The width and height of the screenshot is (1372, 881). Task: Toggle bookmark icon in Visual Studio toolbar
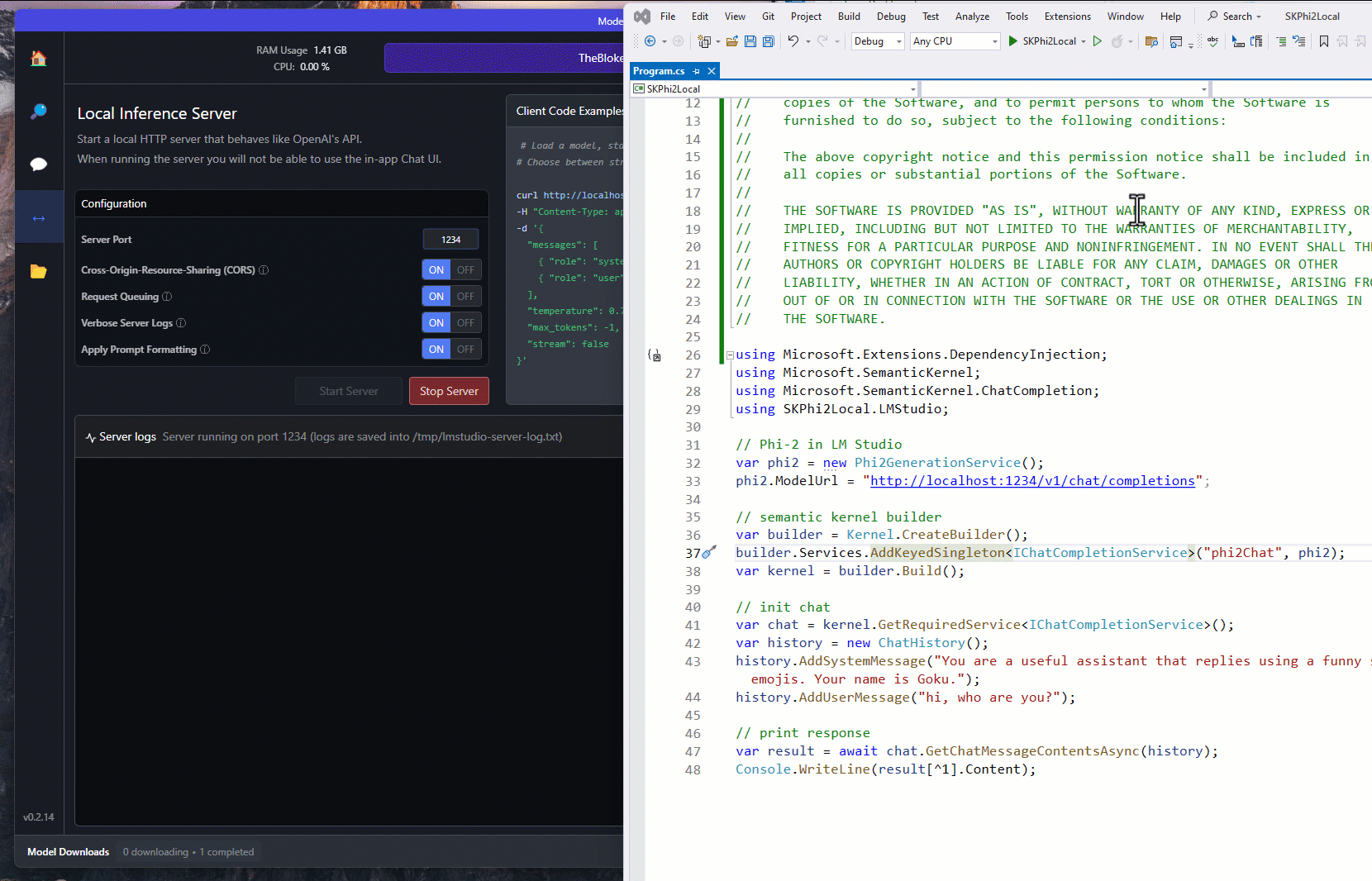1324,41
